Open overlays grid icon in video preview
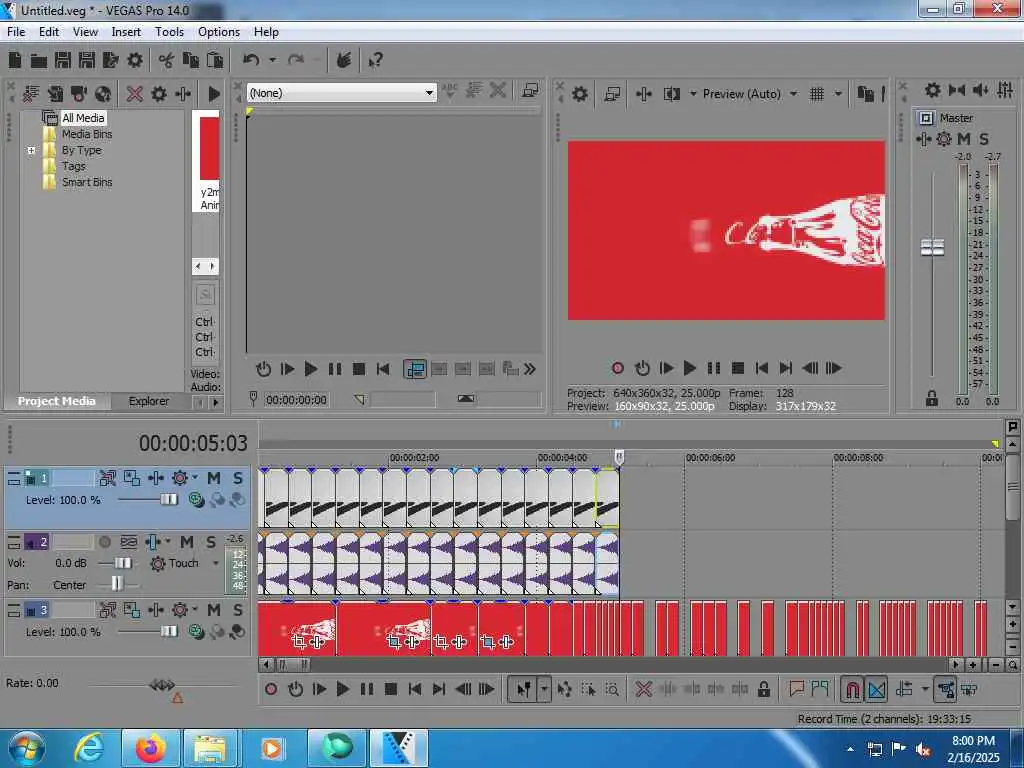 pos(816,94)
